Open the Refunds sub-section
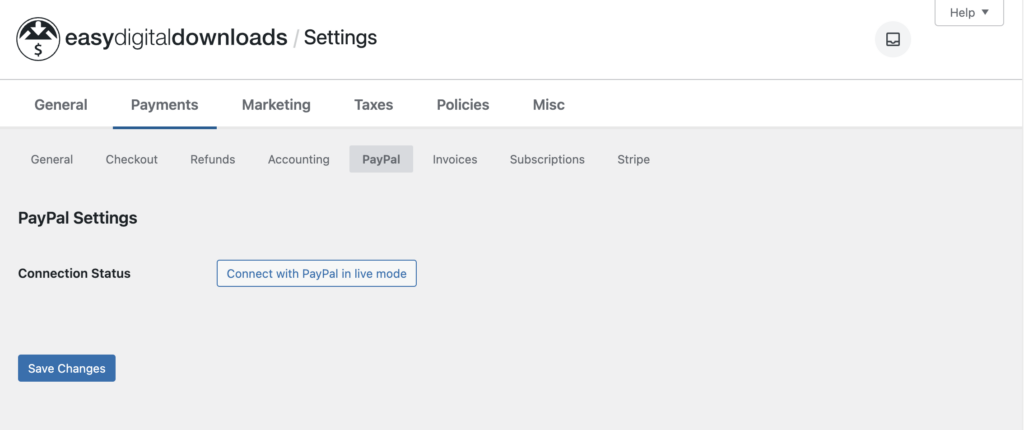 click(213, 159)
